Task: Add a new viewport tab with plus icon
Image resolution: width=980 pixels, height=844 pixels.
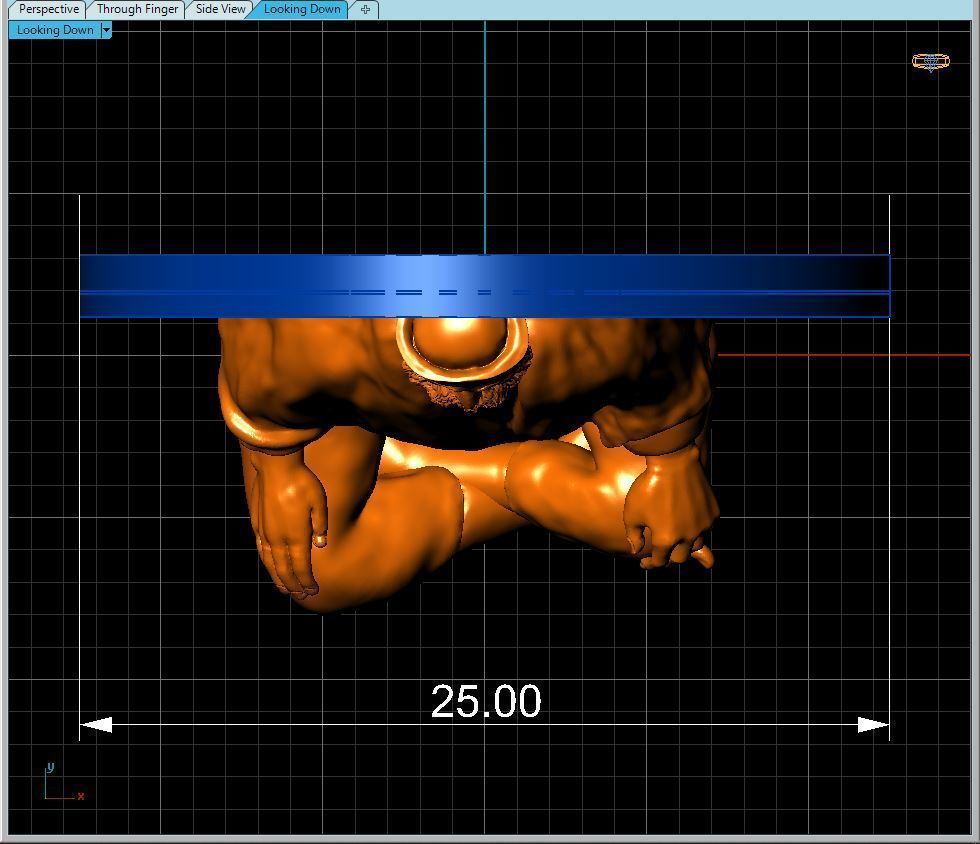Action: tap(365, 9)
